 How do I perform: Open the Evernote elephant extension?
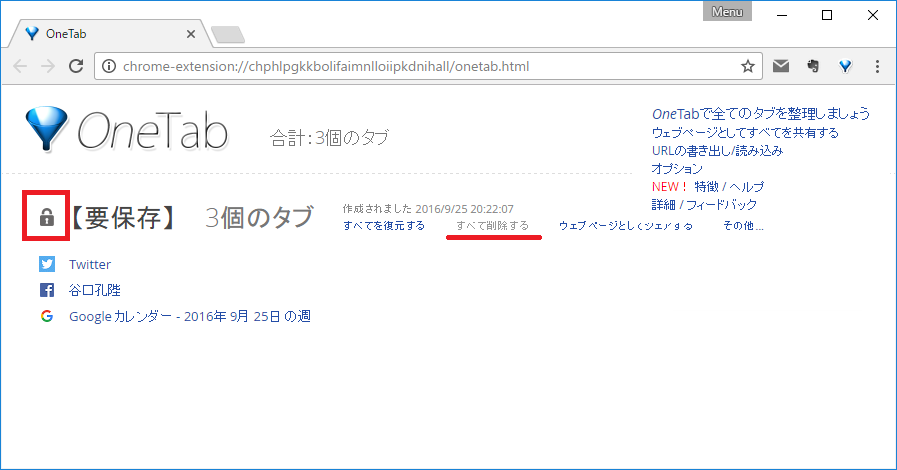click(x=813, y=67)
